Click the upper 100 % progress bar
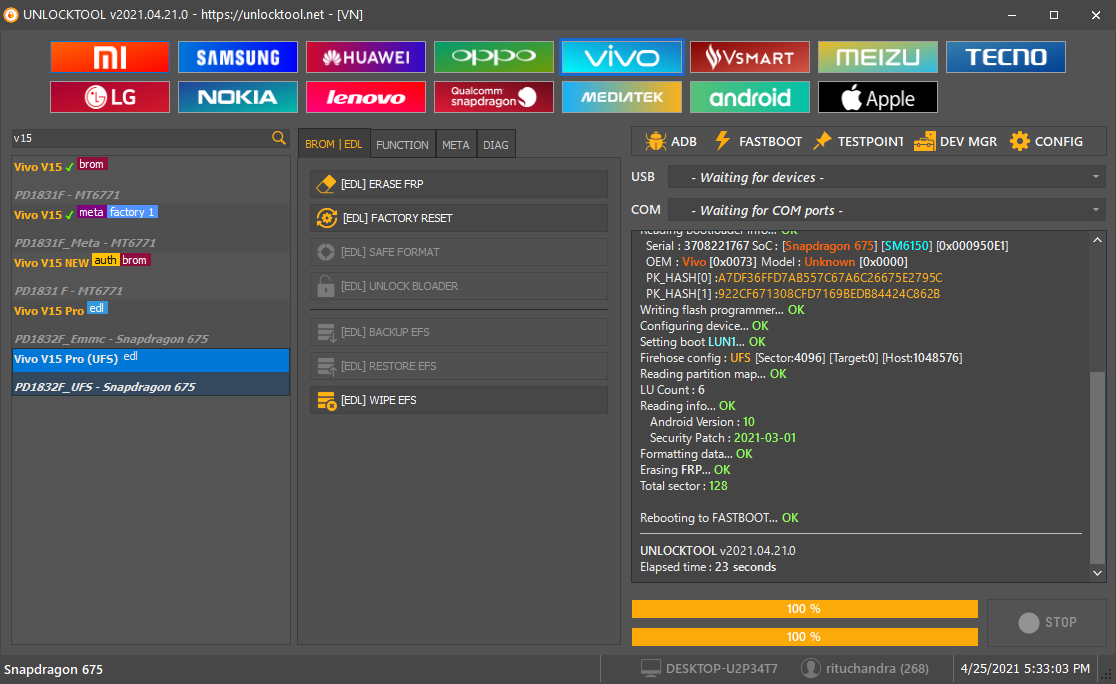Viewport: 1116px width, 684px height. 804,609
